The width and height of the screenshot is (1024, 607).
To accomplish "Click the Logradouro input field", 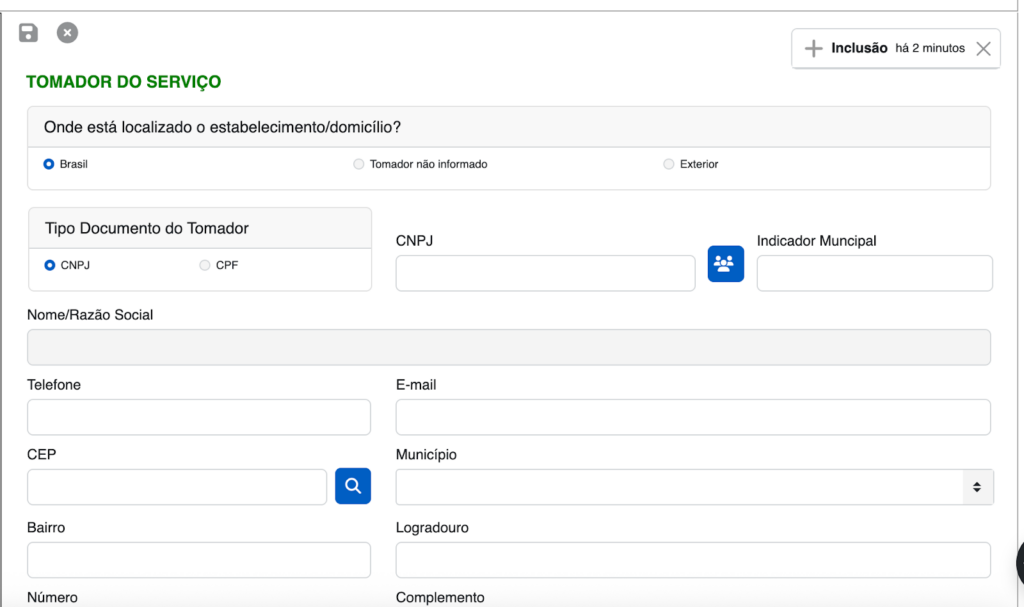I will (693, 560).
